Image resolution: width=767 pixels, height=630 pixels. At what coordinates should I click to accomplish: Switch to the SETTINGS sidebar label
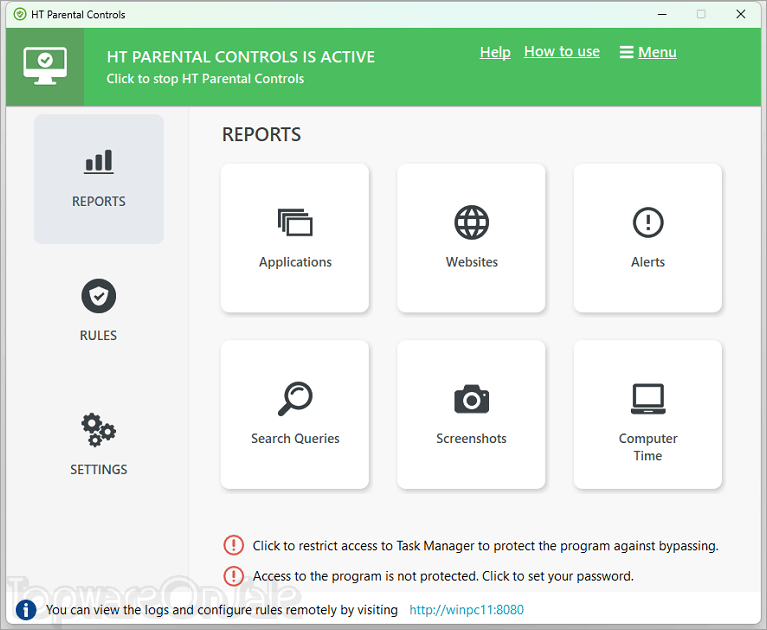point(99,469)
